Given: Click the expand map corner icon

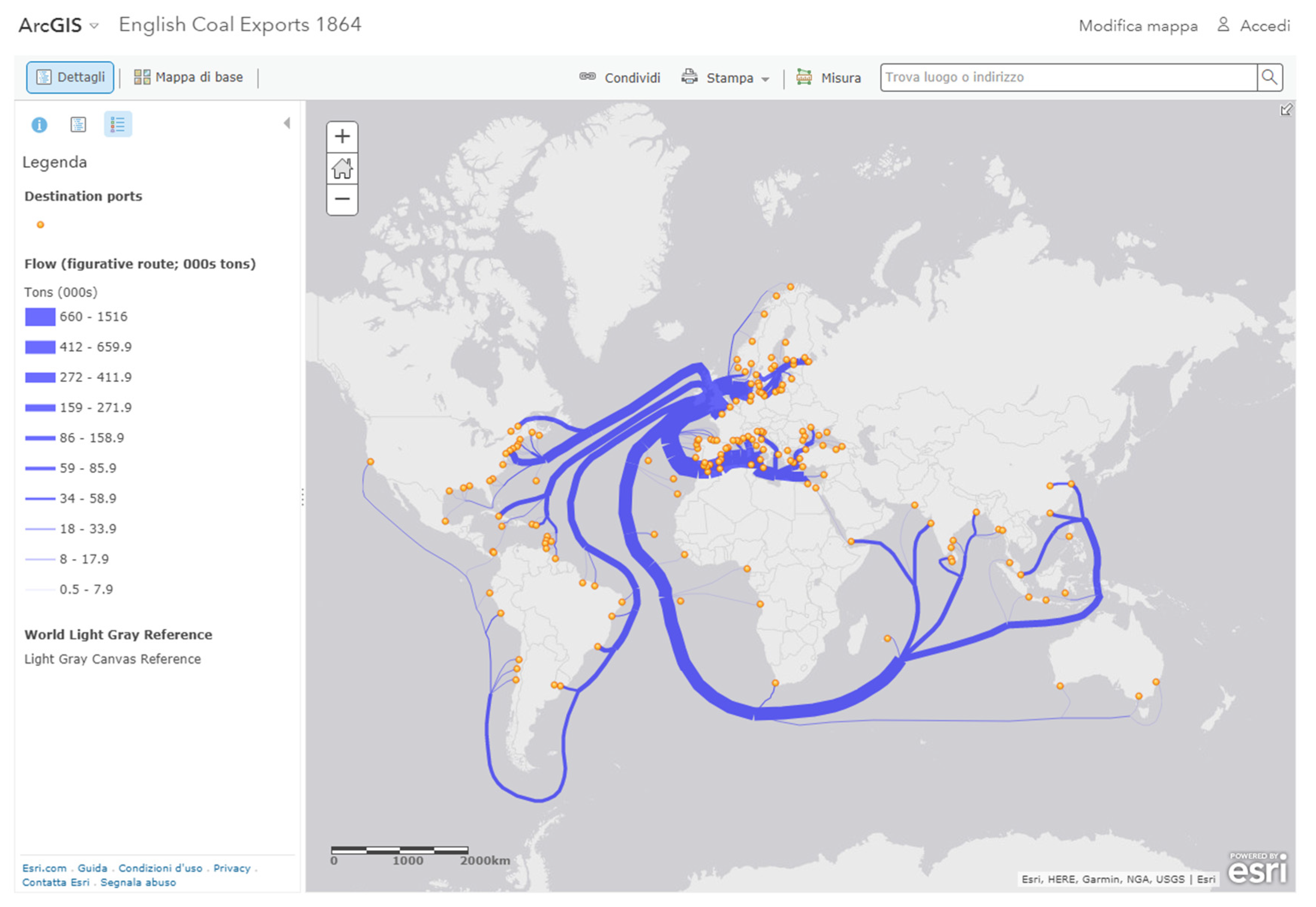Looking at the screenshot, I should pos(1285,110).
